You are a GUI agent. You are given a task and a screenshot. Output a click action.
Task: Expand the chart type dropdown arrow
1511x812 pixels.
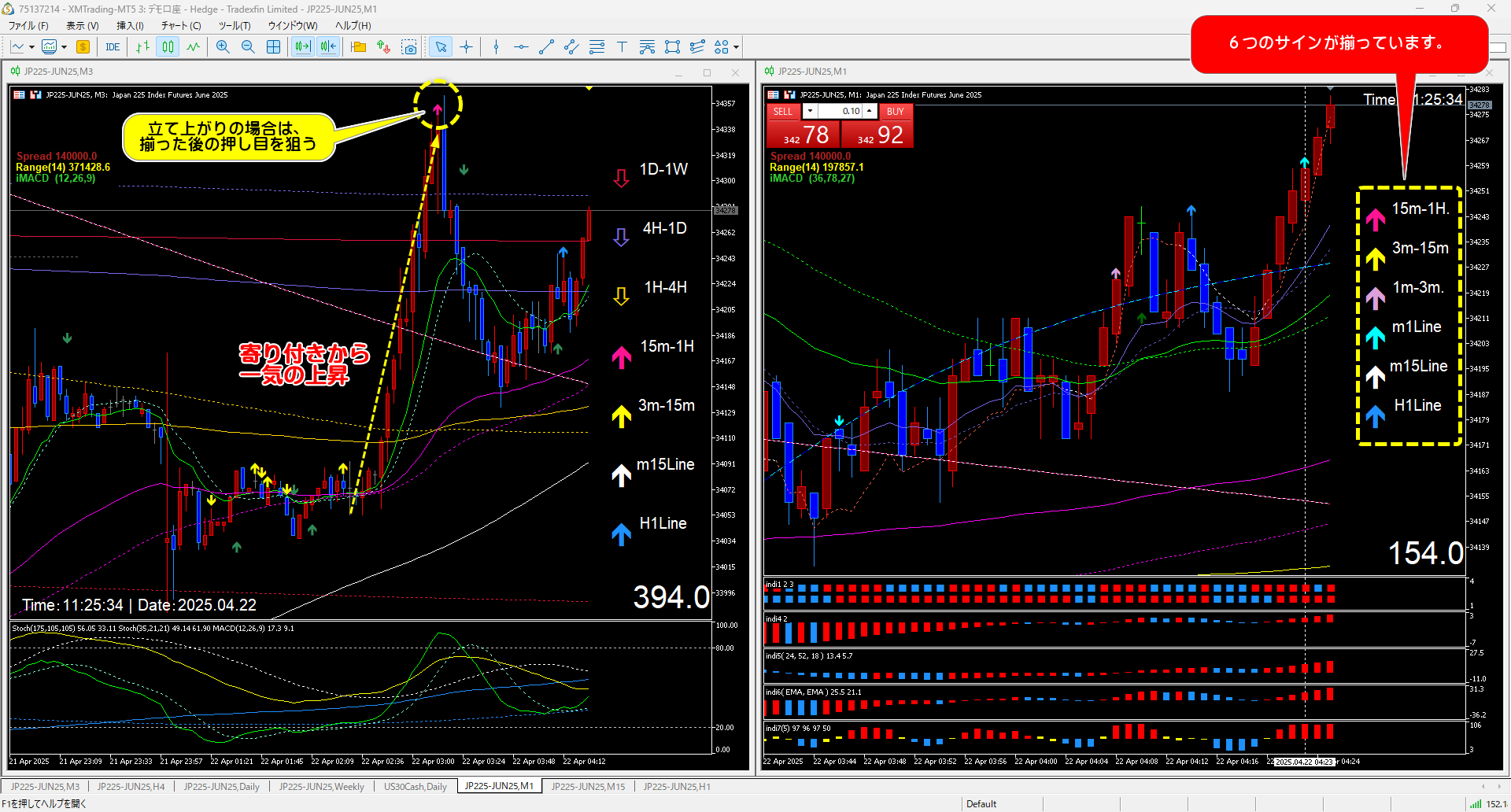point(31,47)
